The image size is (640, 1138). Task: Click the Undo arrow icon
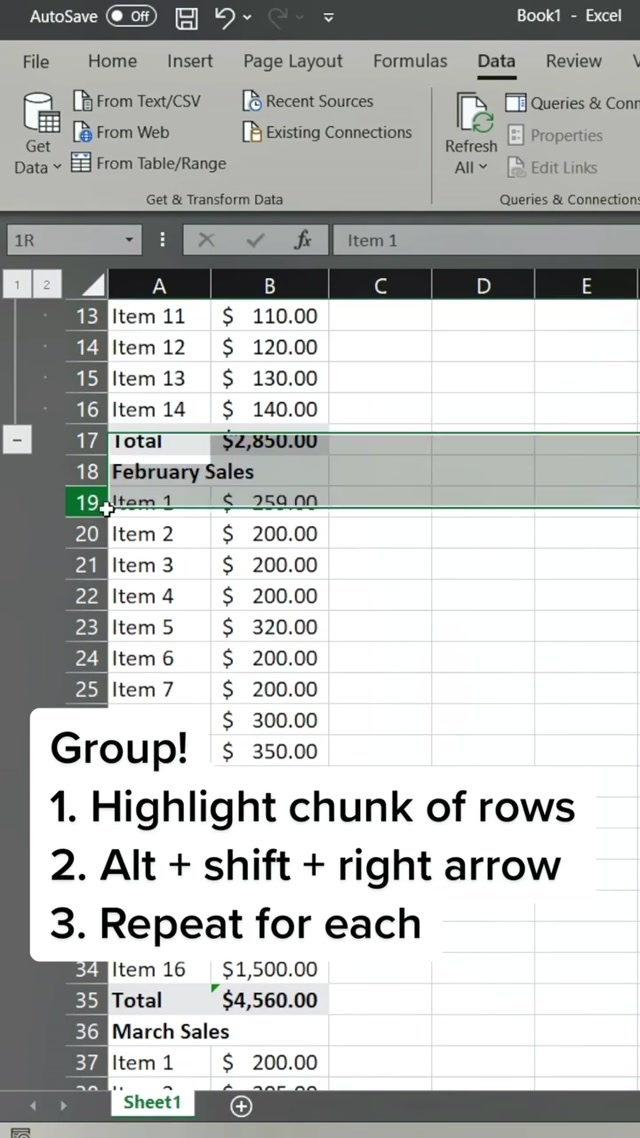226,17
